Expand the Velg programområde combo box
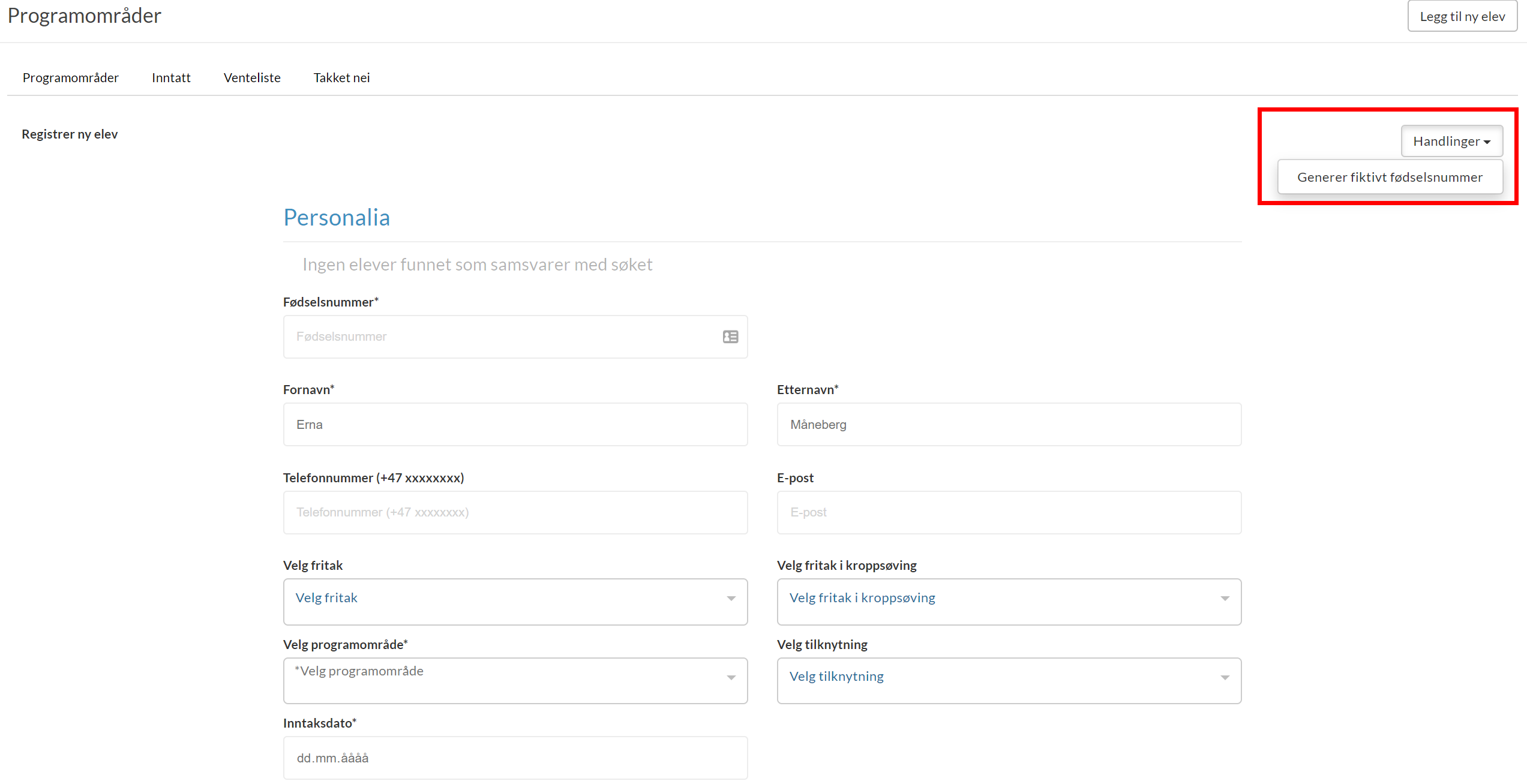The image size is (1527, 784). pyautogui.click(x=515, y=680)
